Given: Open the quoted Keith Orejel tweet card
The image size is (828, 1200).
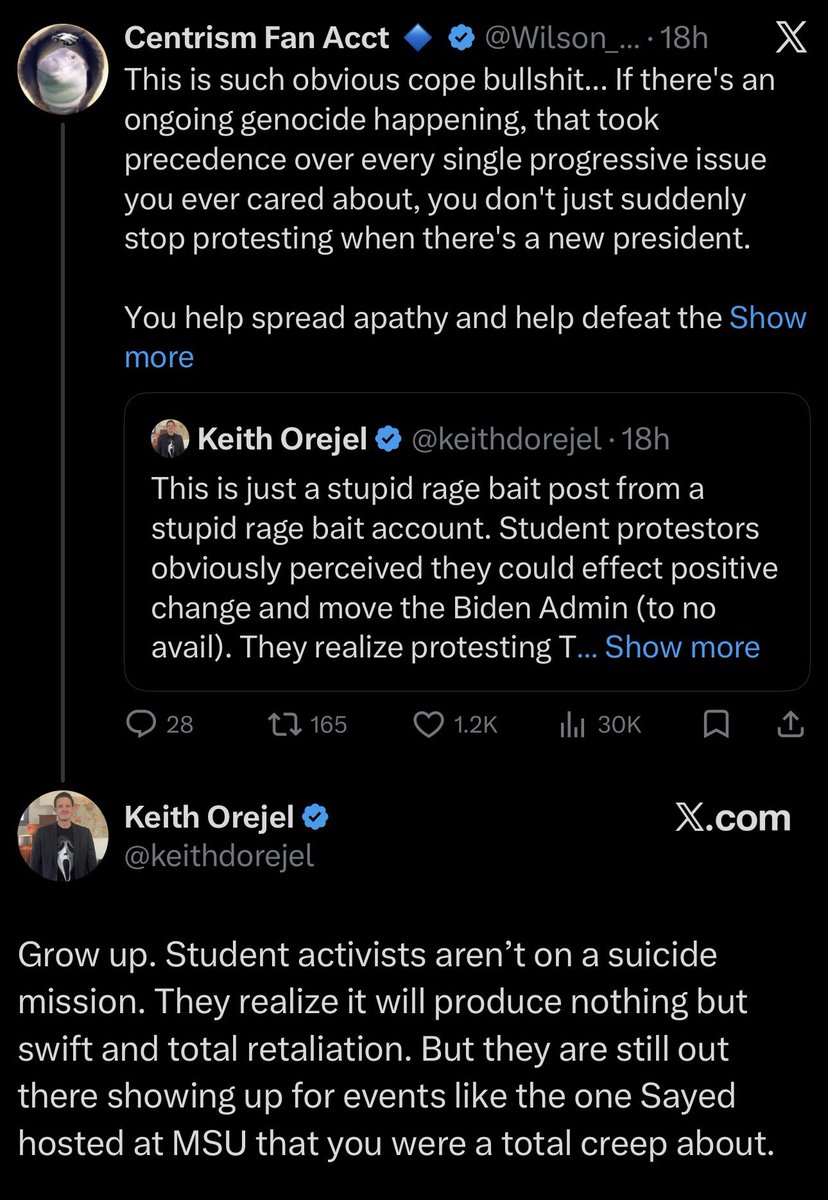Looking at the screenshot, I should coord(467,542).
